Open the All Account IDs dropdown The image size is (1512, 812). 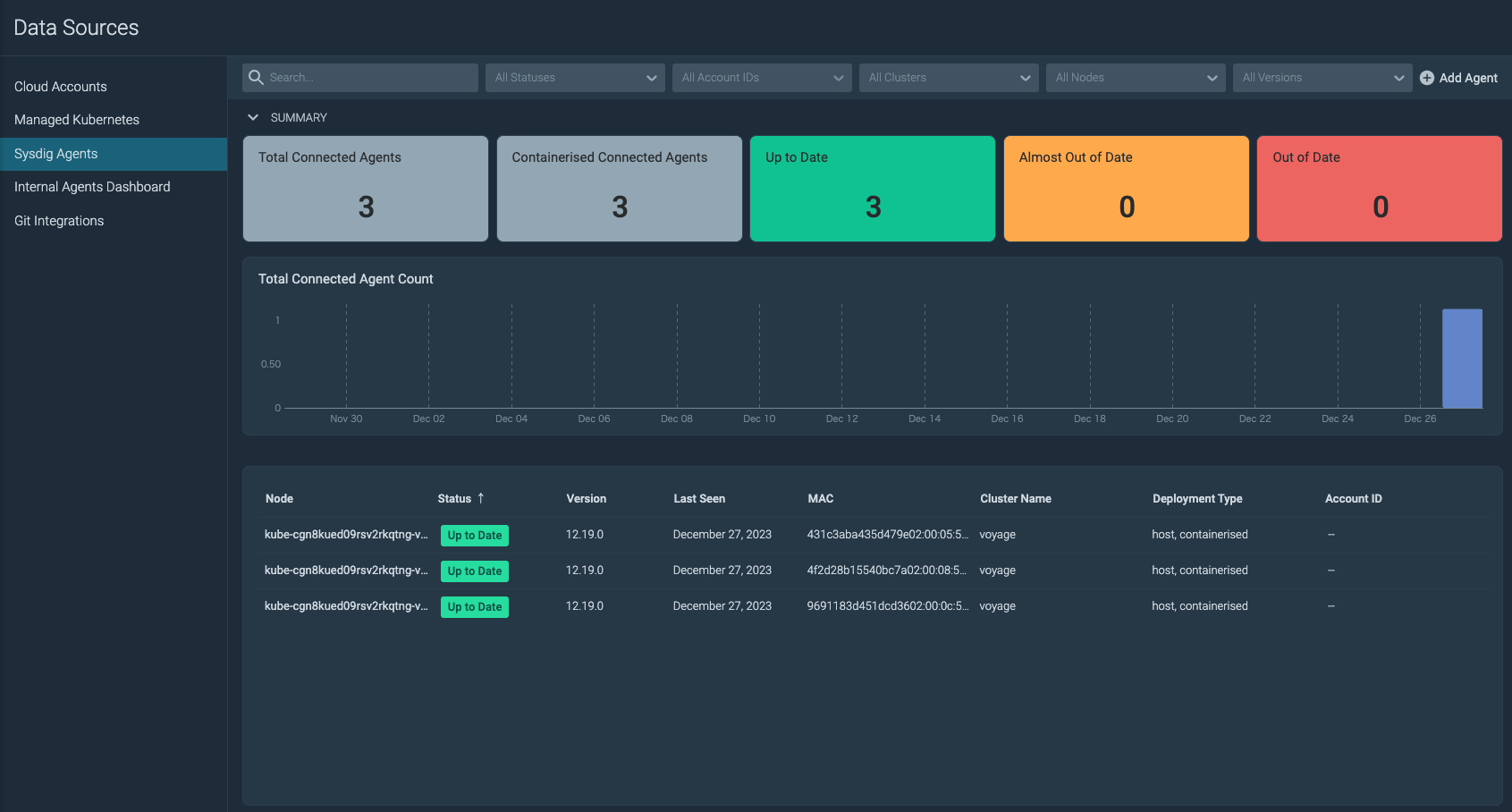tap(762, 78)
